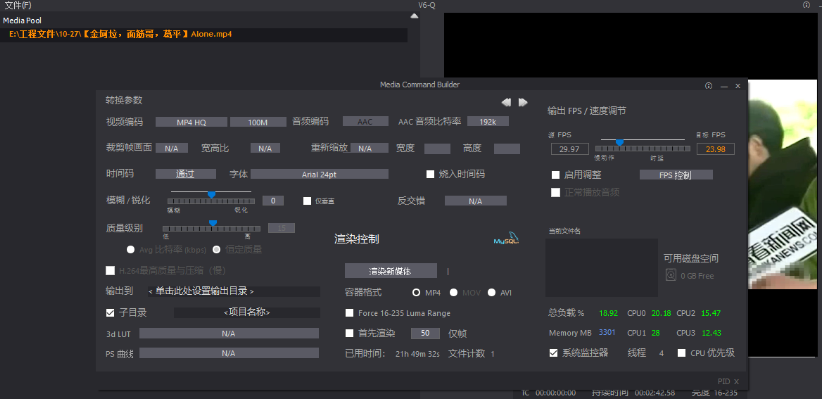The image size is (822, 399).
Task: Click the 宽度 input field
Action: 437,149
